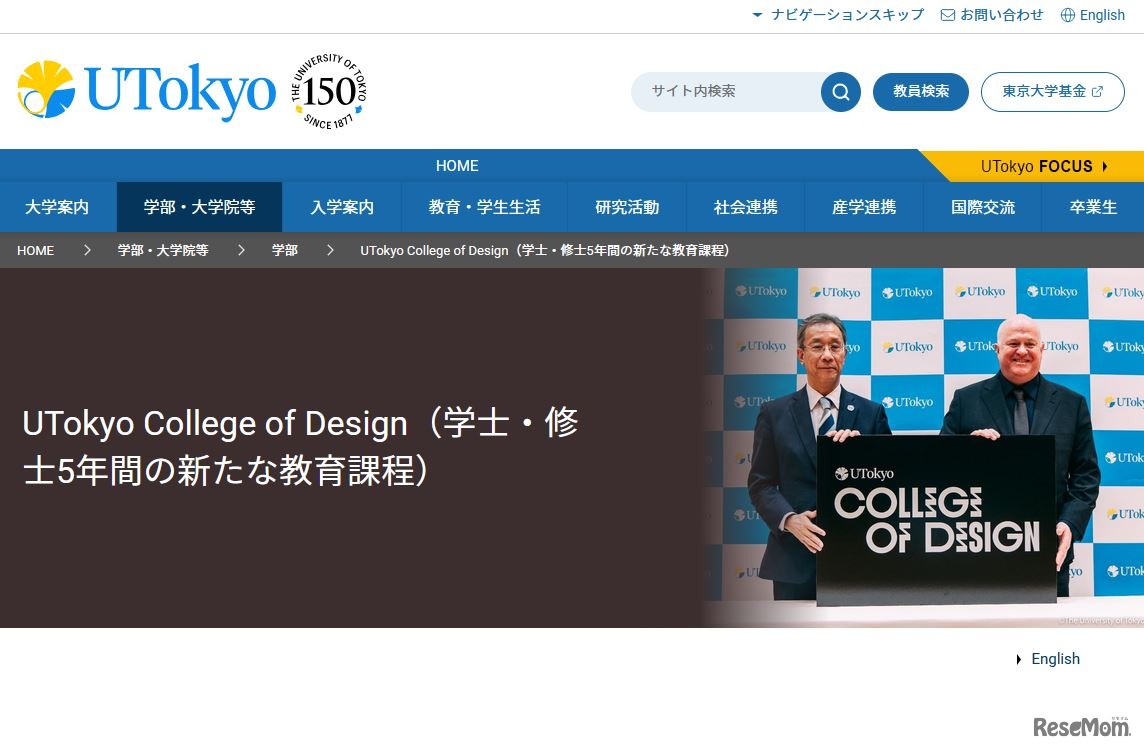This screenshot has height=750, width=1144.
Task: Open the 卒業生 menu
Action: 1093,207
